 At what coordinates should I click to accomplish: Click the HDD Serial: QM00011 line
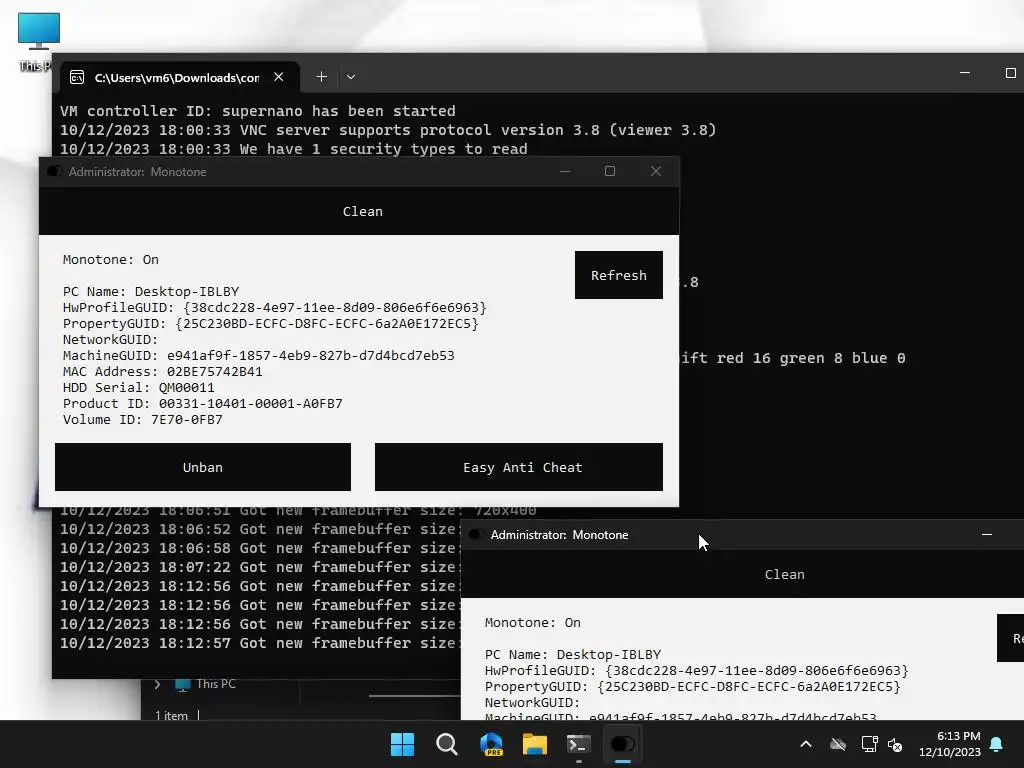point(138,387)
